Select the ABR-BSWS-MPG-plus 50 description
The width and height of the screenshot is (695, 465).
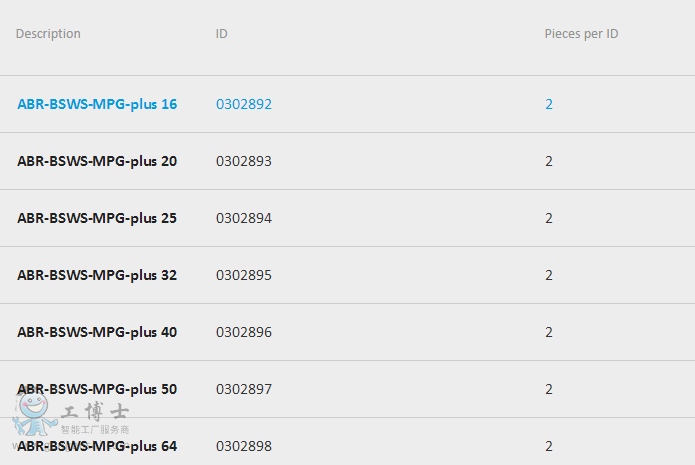tap(97, 389)
